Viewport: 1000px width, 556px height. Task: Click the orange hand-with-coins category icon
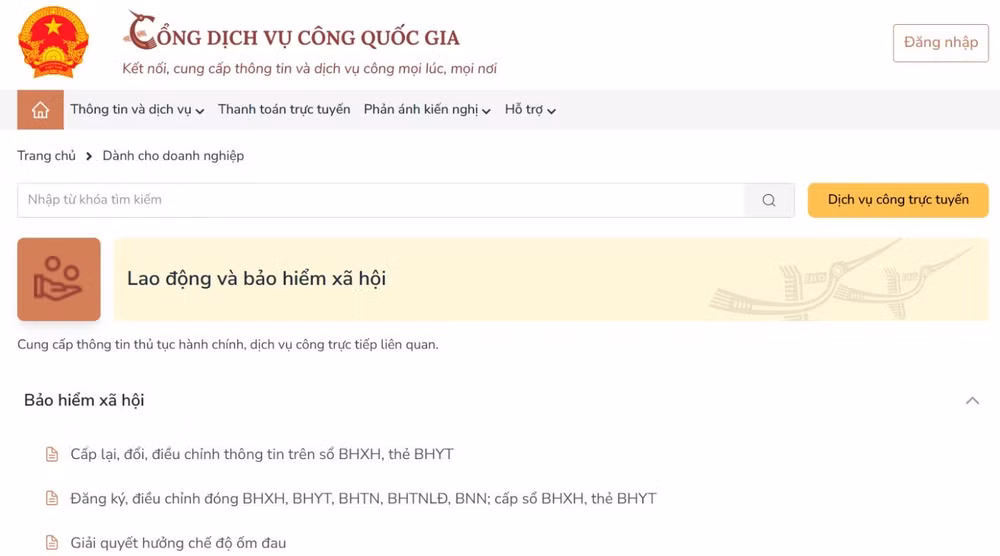click(x=59, y=279)
